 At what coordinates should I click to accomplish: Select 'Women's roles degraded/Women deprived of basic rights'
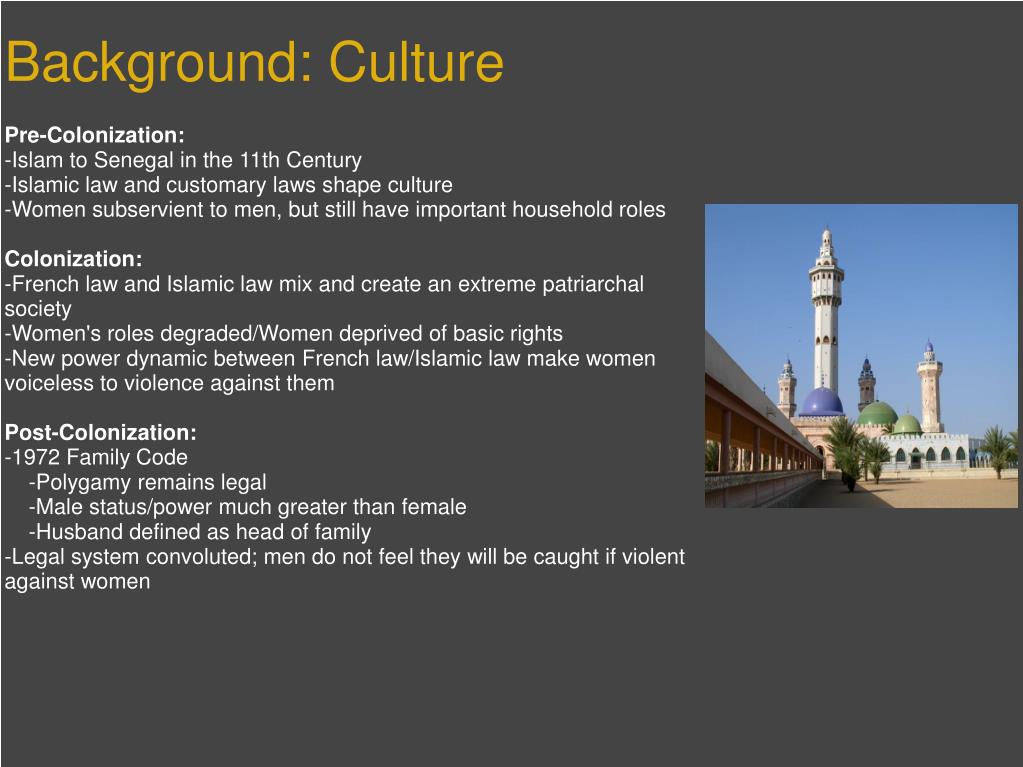(283, 333)
